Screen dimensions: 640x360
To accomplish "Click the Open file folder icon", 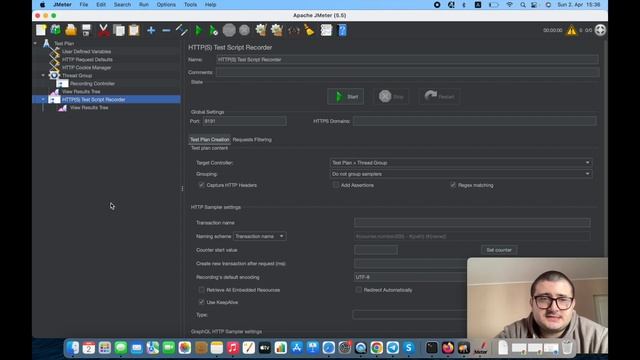I will coord(71,30).
